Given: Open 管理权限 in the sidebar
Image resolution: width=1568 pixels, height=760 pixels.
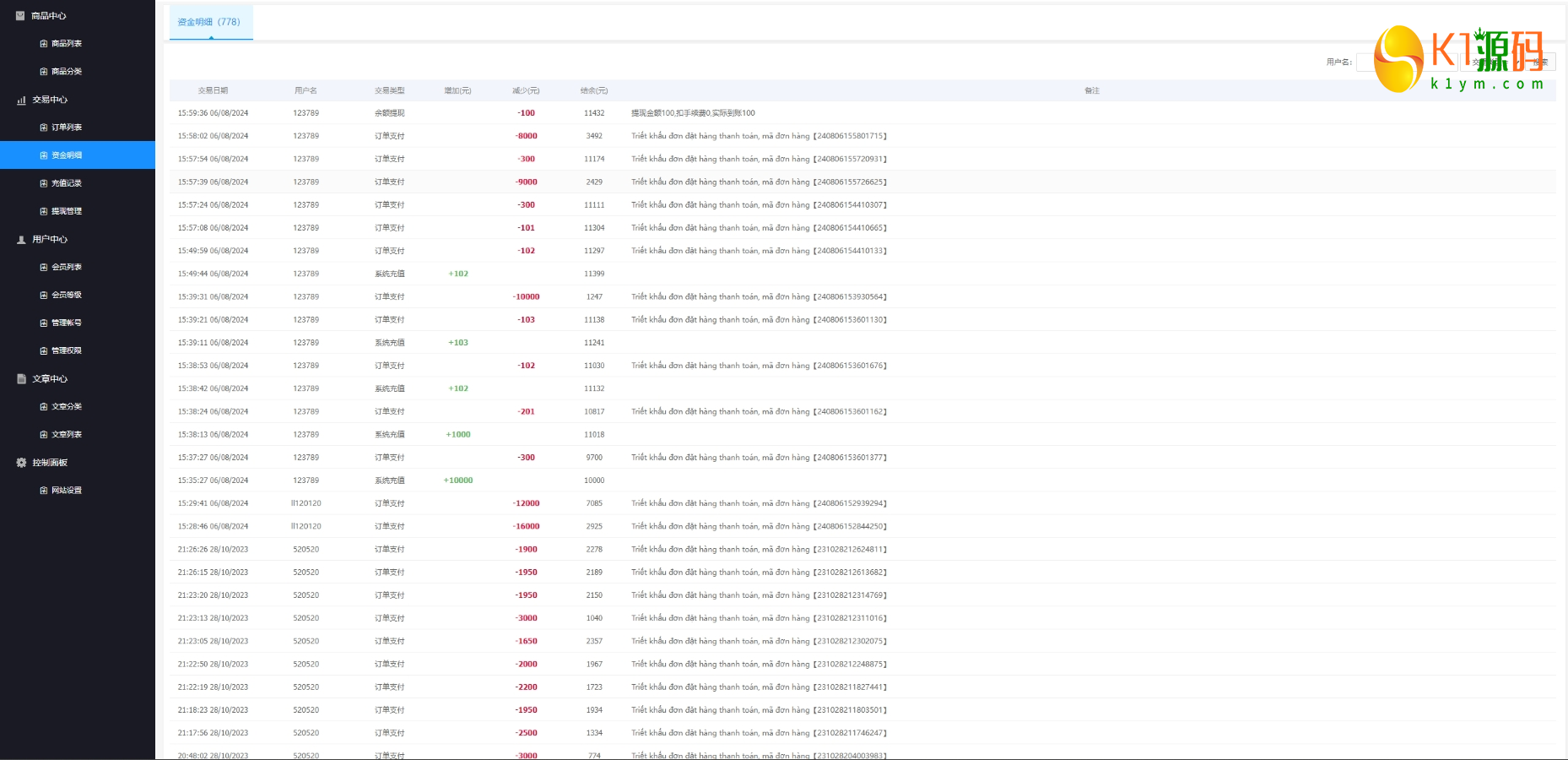Looking at the screenshot, I should (66, 350).
